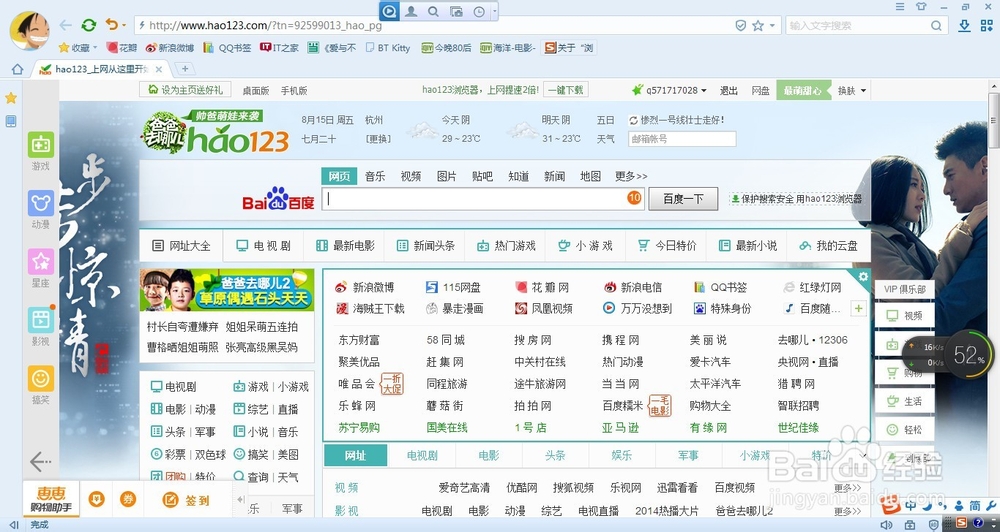The width and height of the screenshot is (1000, 532).
Task: Expand 更多>> in 视频 row
Action: [847, 488]
